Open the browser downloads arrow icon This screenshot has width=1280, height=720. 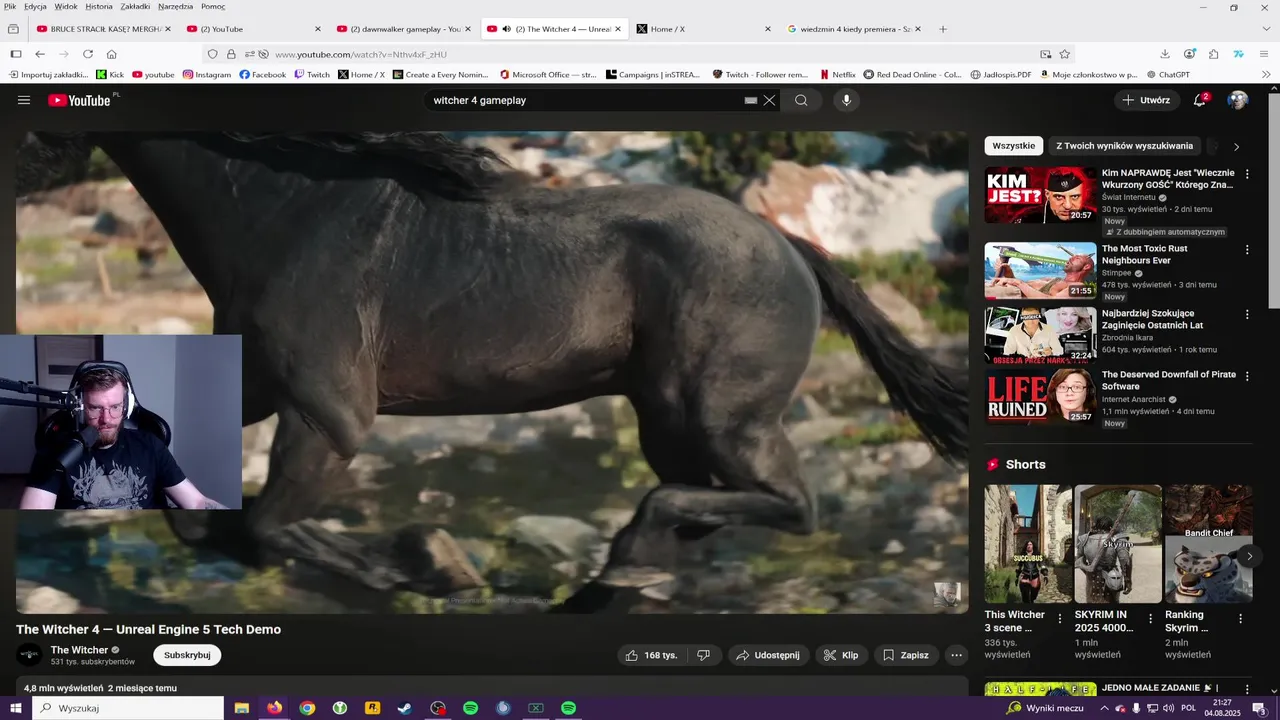pos(1165,54)
